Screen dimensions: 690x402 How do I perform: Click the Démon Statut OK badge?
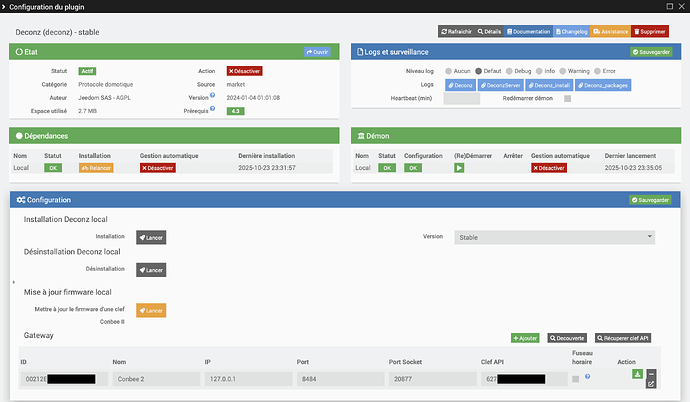(x=387, y=168)
